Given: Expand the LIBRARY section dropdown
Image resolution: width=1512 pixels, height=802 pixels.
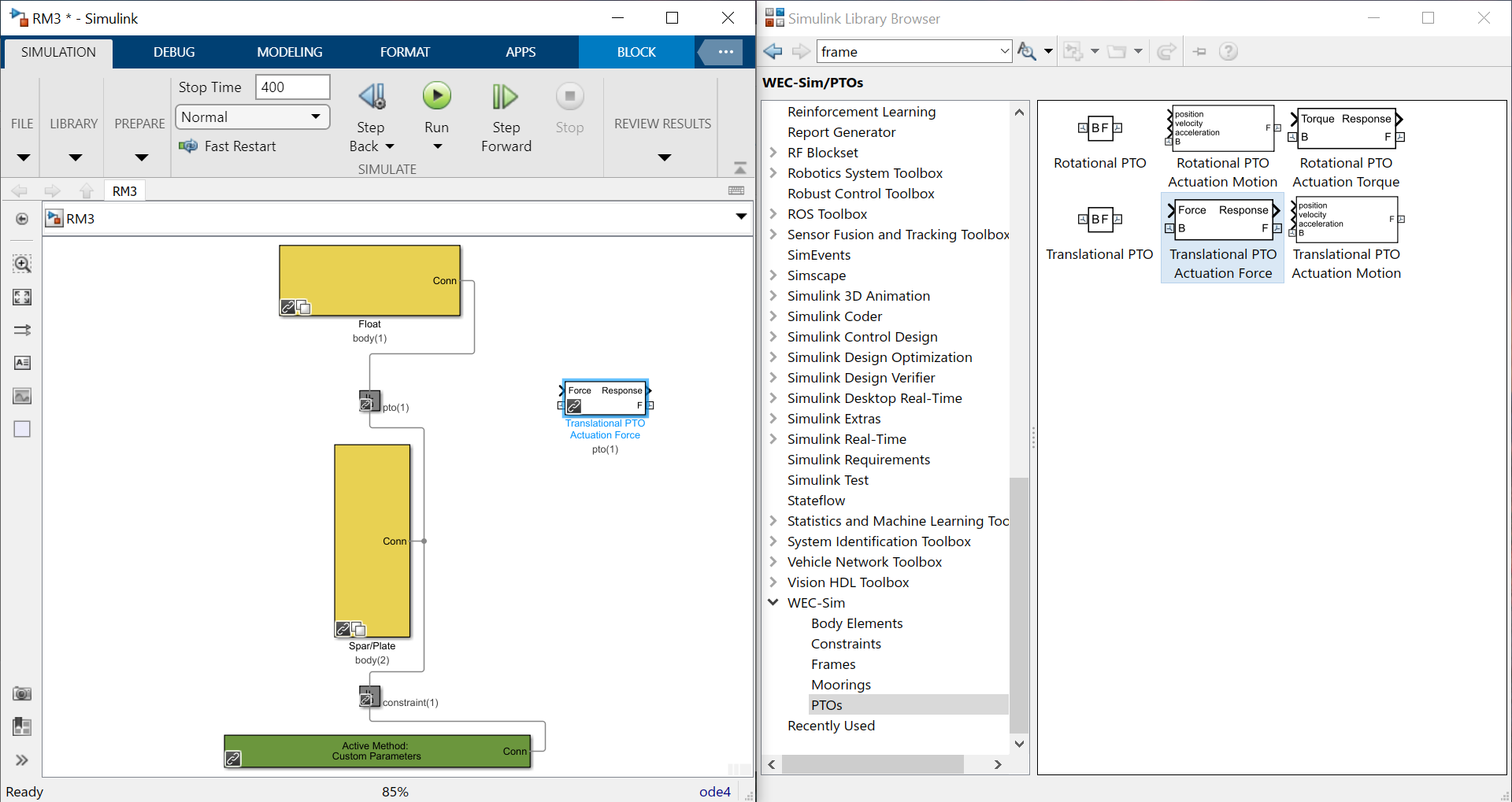Looking at the screenshot, I should coord(75,157).
